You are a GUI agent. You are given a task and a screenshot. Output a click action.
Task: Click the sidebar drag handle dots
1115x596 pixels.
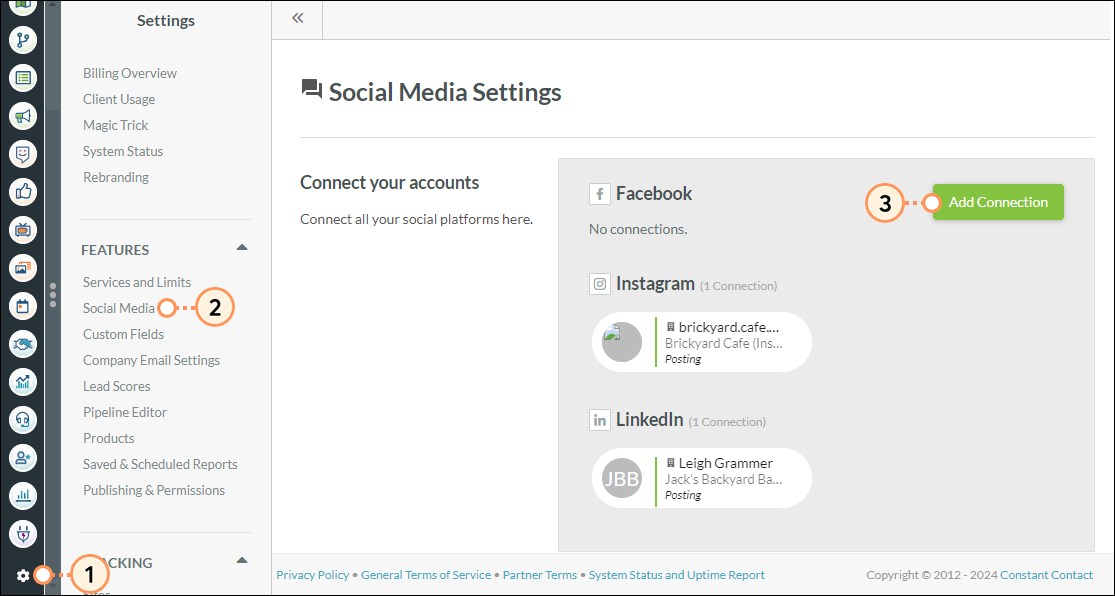53,295
